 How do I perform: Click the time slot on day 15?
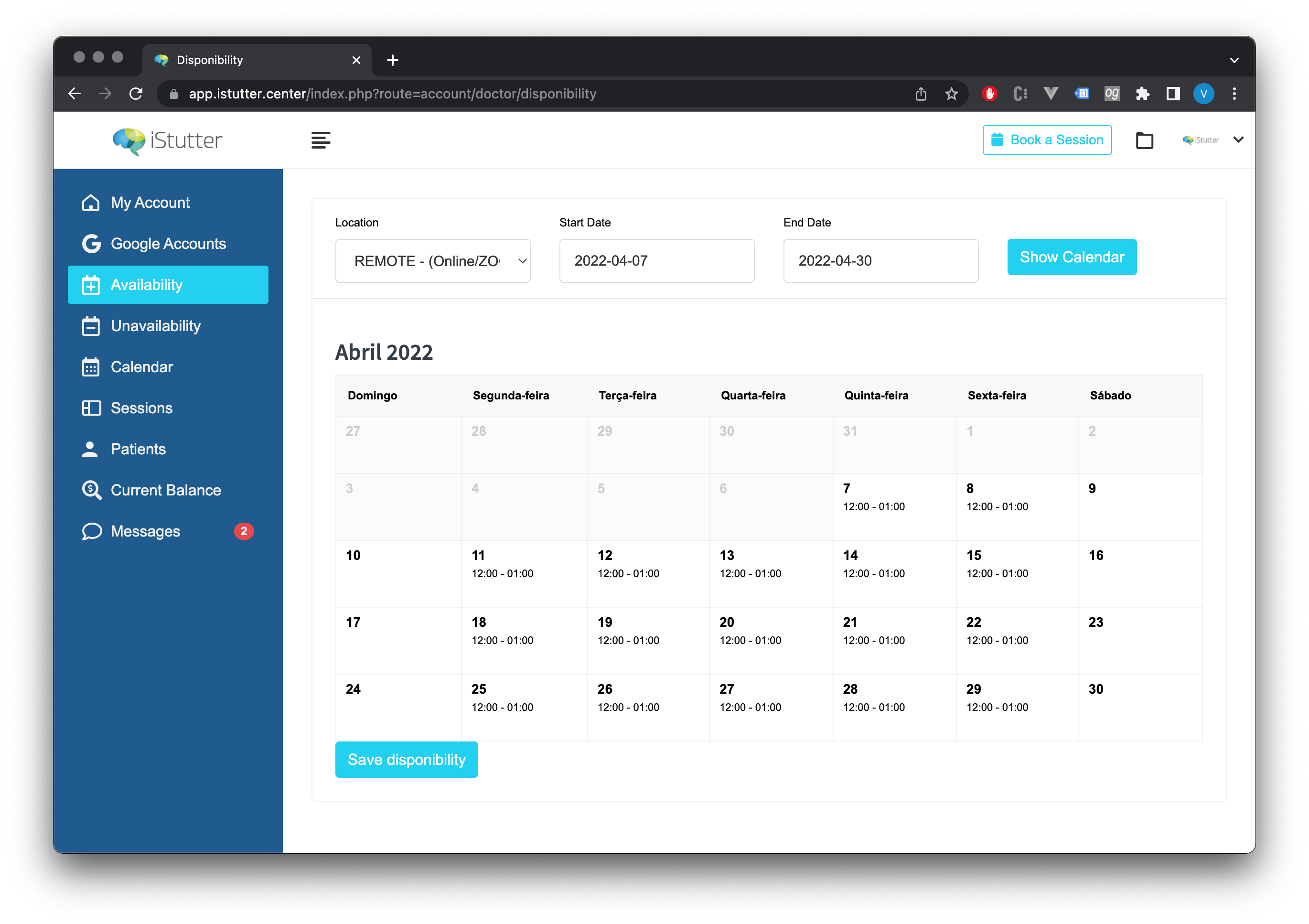coord(997,573)
